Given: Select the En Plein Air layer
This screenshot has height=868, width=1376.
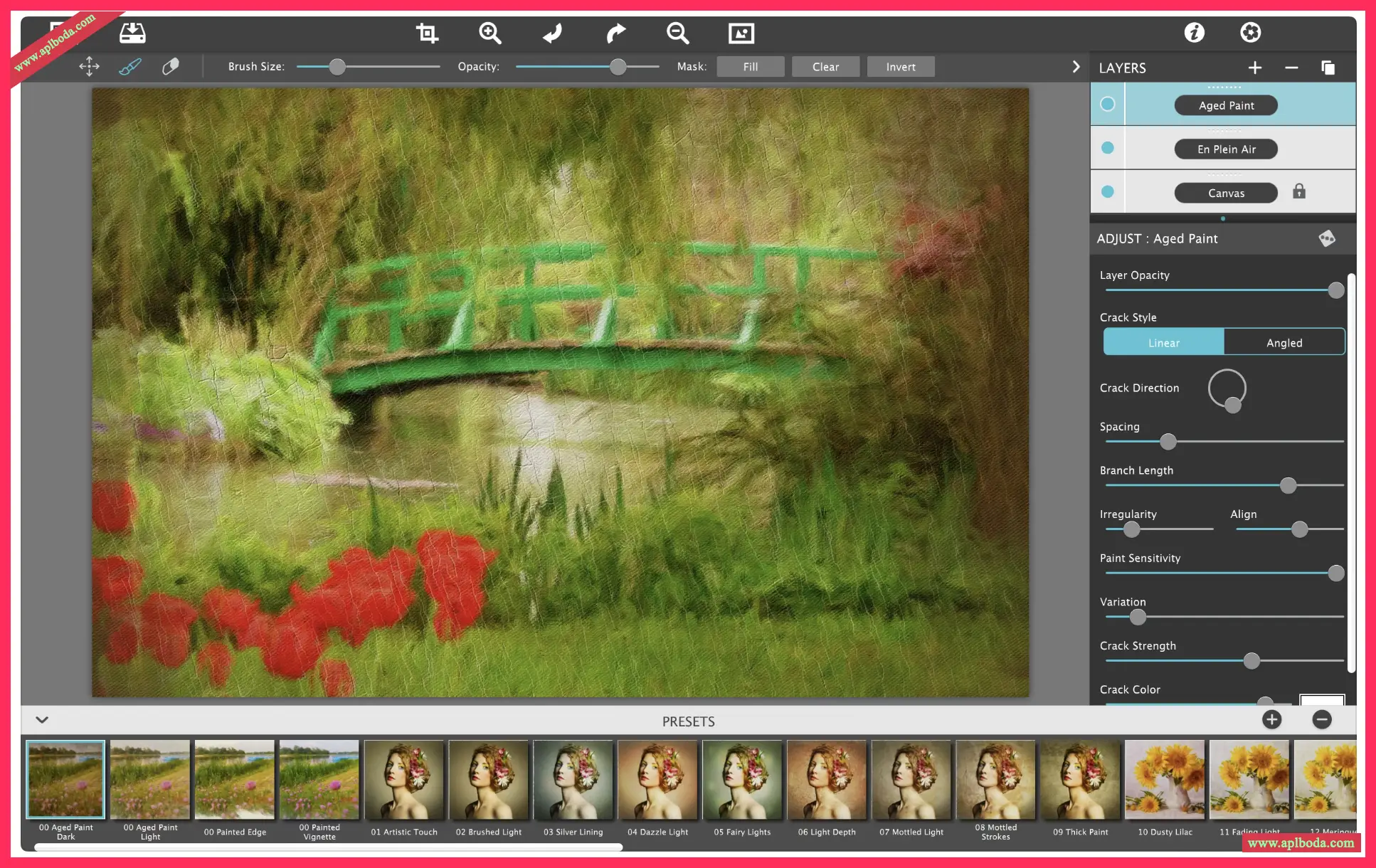Looking at the screenshot, I should click(1226, 149).
